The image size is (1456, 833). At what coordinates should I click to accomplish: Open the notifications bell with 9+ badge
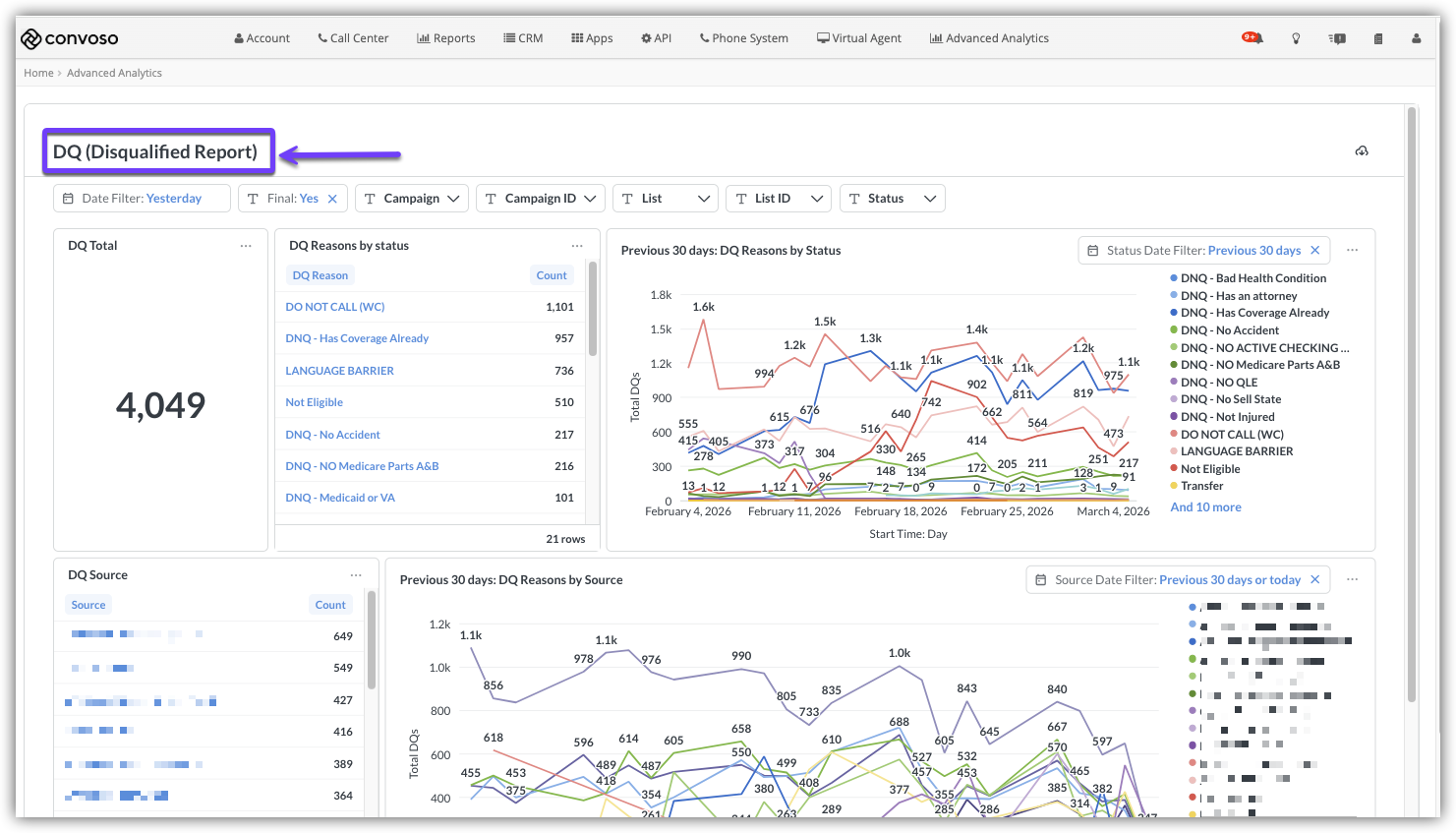click(x=1252, y=38)
